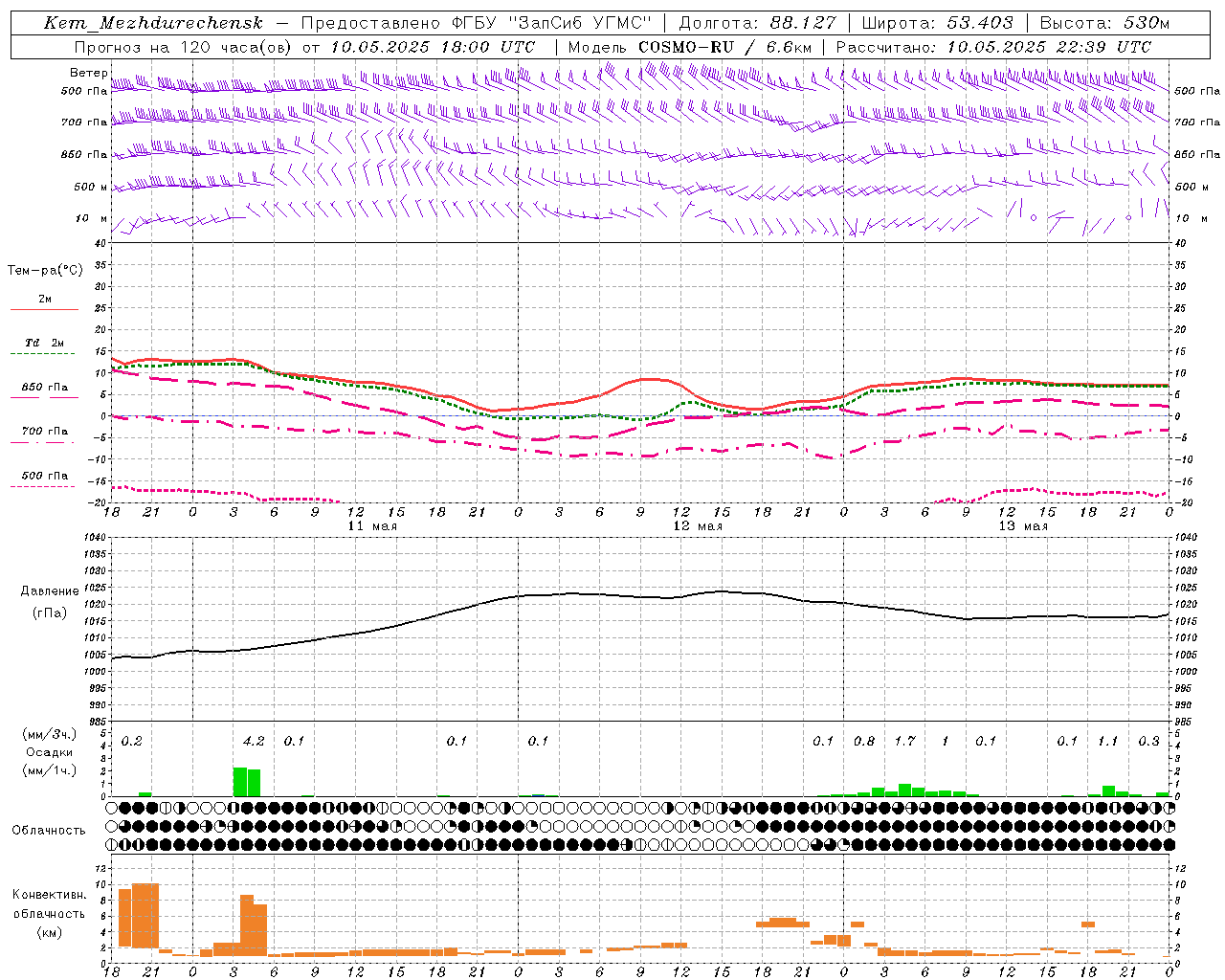Click the 'Тем-ра(°C)' temperature label
The width and height of the screenshot is (1225, 980).
[45, 271]
